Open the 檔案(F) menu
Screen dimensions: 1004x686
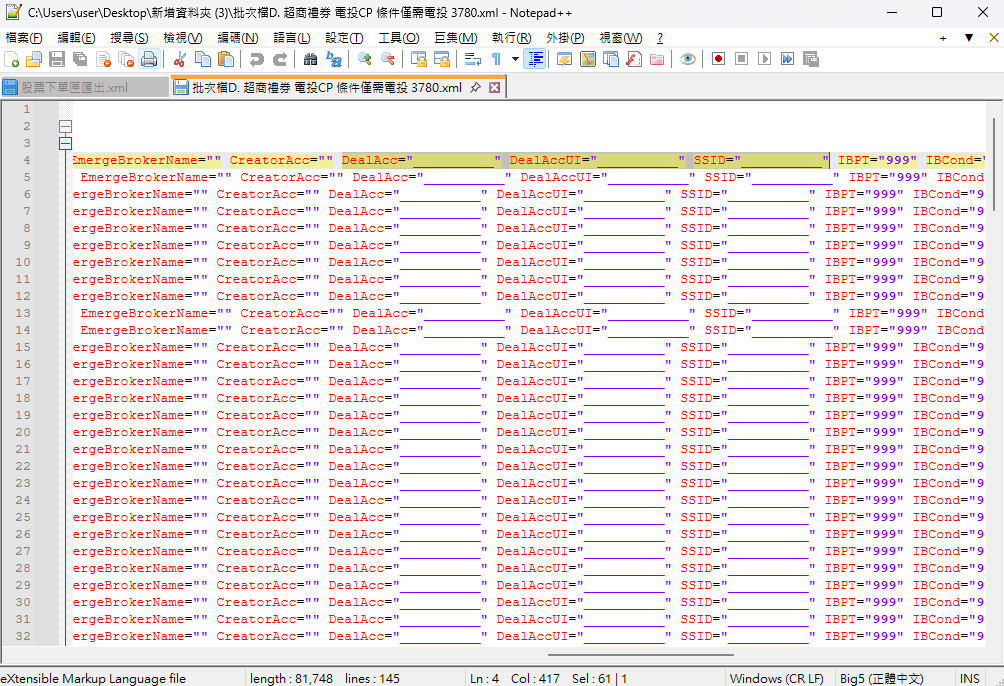[24, 38]
